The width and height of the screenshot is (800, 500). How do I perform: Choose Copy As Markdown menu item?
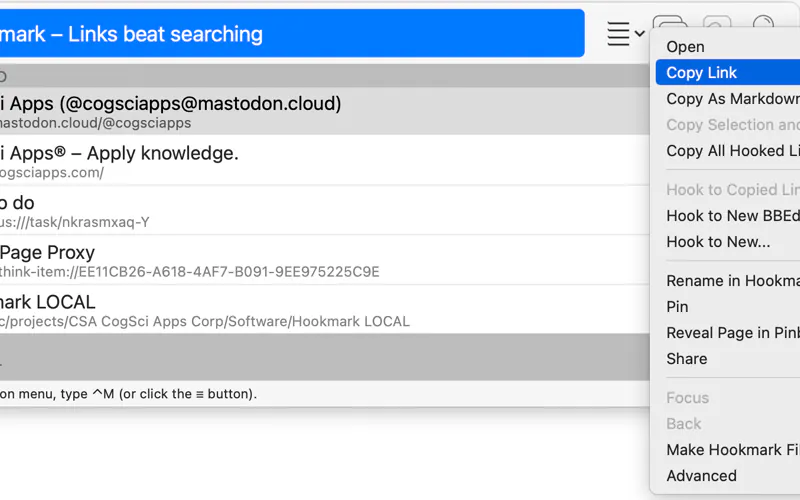pyautogui.click(x=728, y=98)
